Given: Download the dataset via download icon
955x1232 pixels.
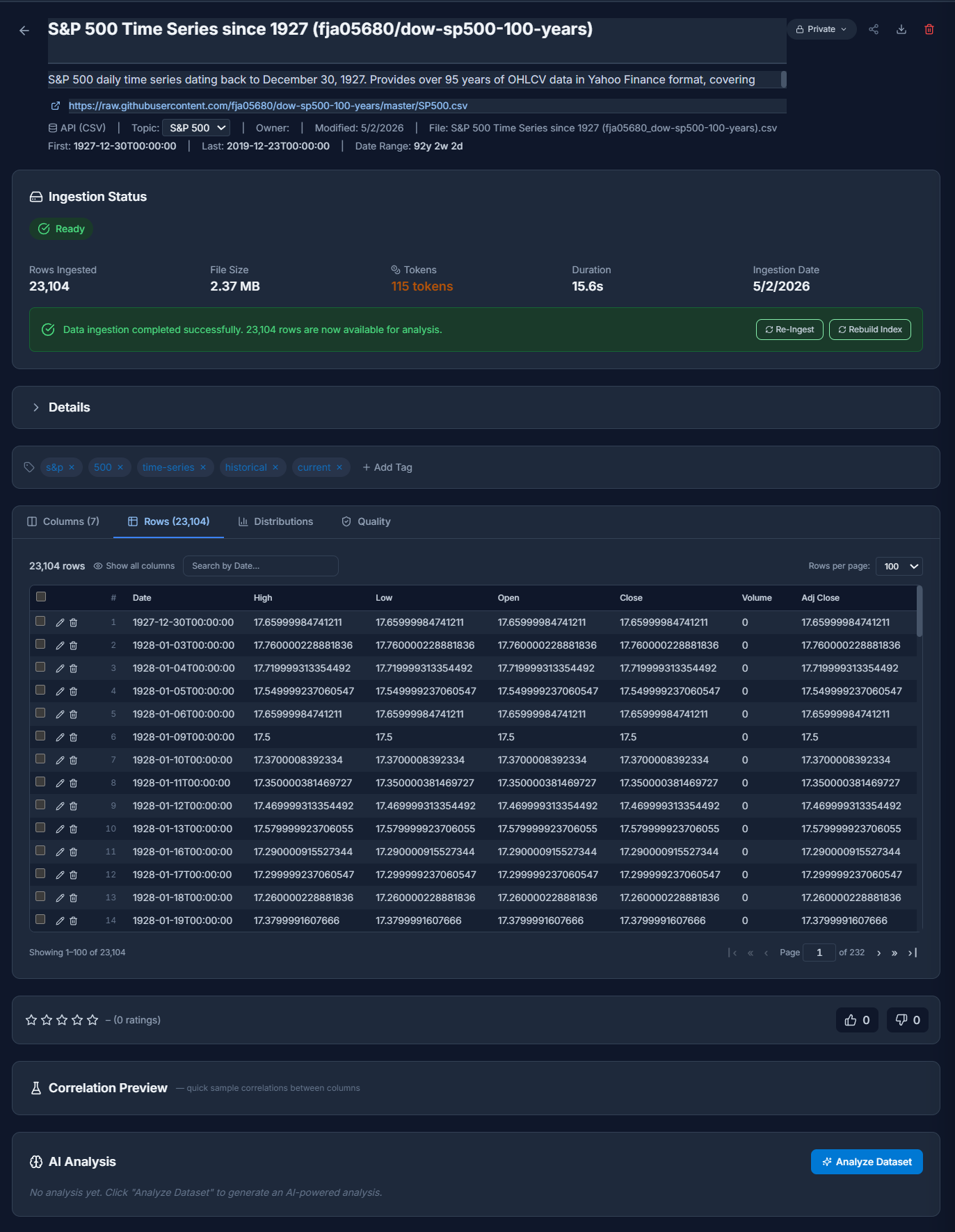Looking at the screenshot, I should [x=901, y=29].
